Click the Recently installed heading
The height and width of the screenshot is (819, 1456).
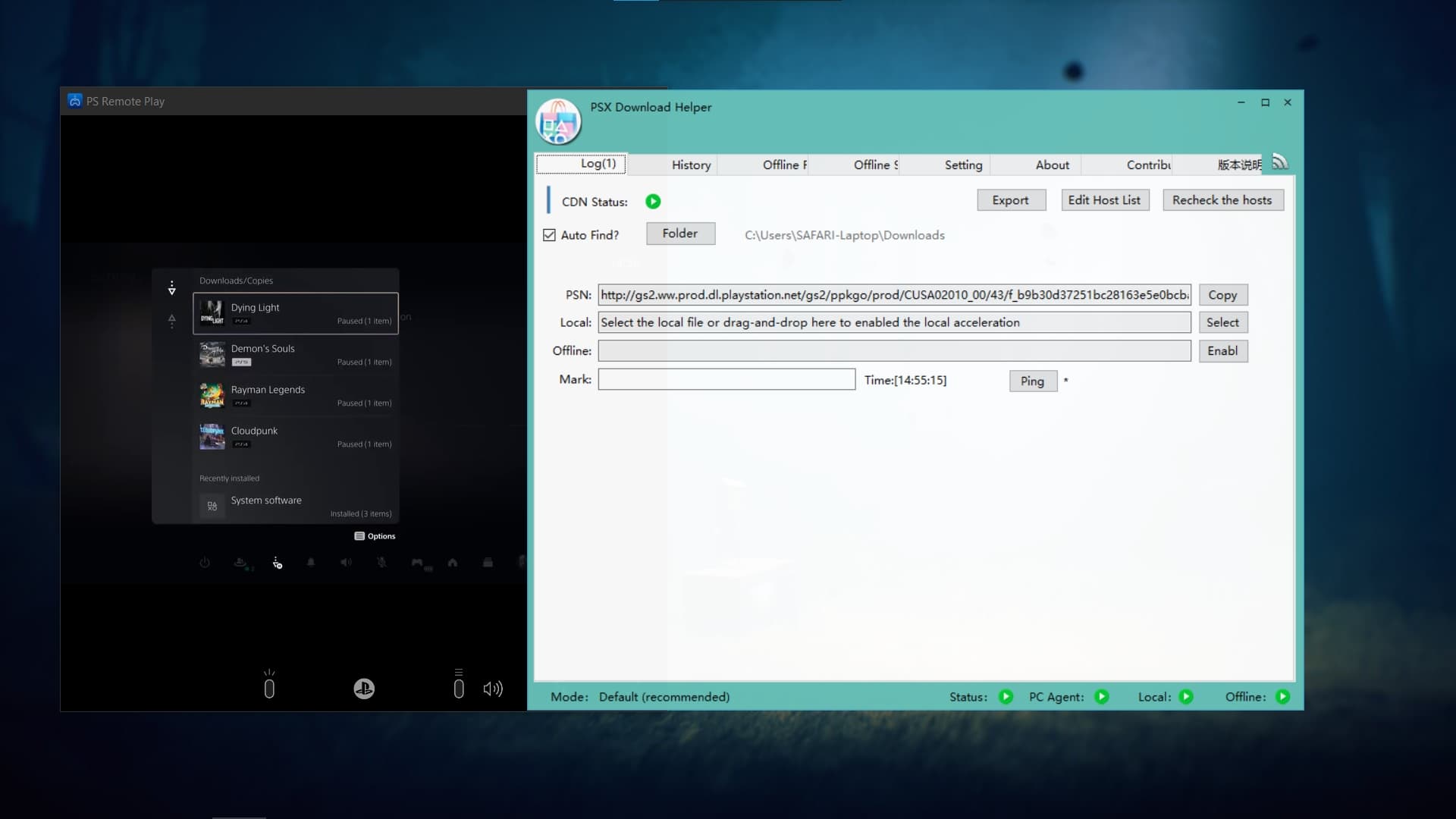[x=229, y=479]
